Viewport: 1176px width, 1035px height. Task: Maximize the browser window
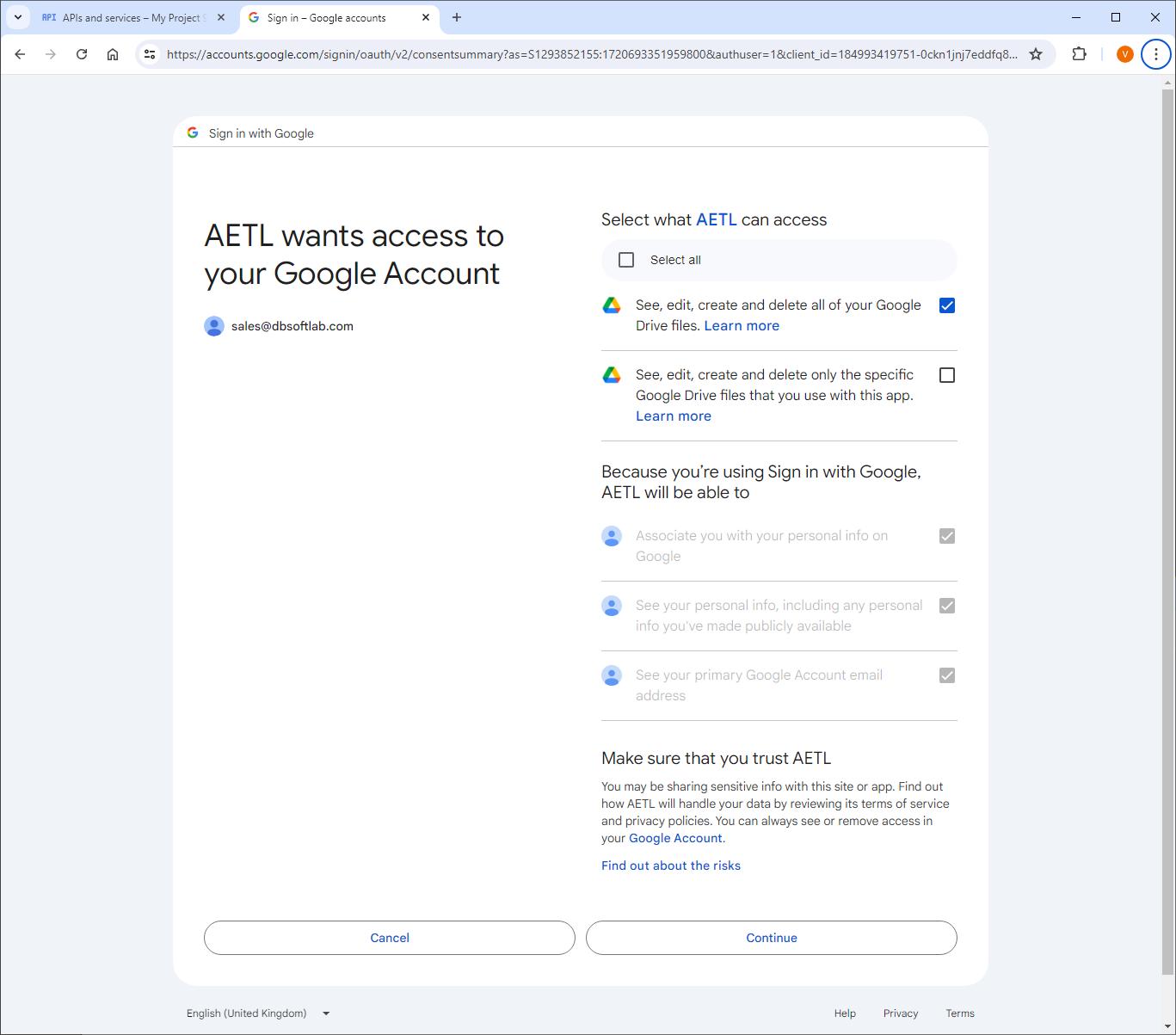1116,17
